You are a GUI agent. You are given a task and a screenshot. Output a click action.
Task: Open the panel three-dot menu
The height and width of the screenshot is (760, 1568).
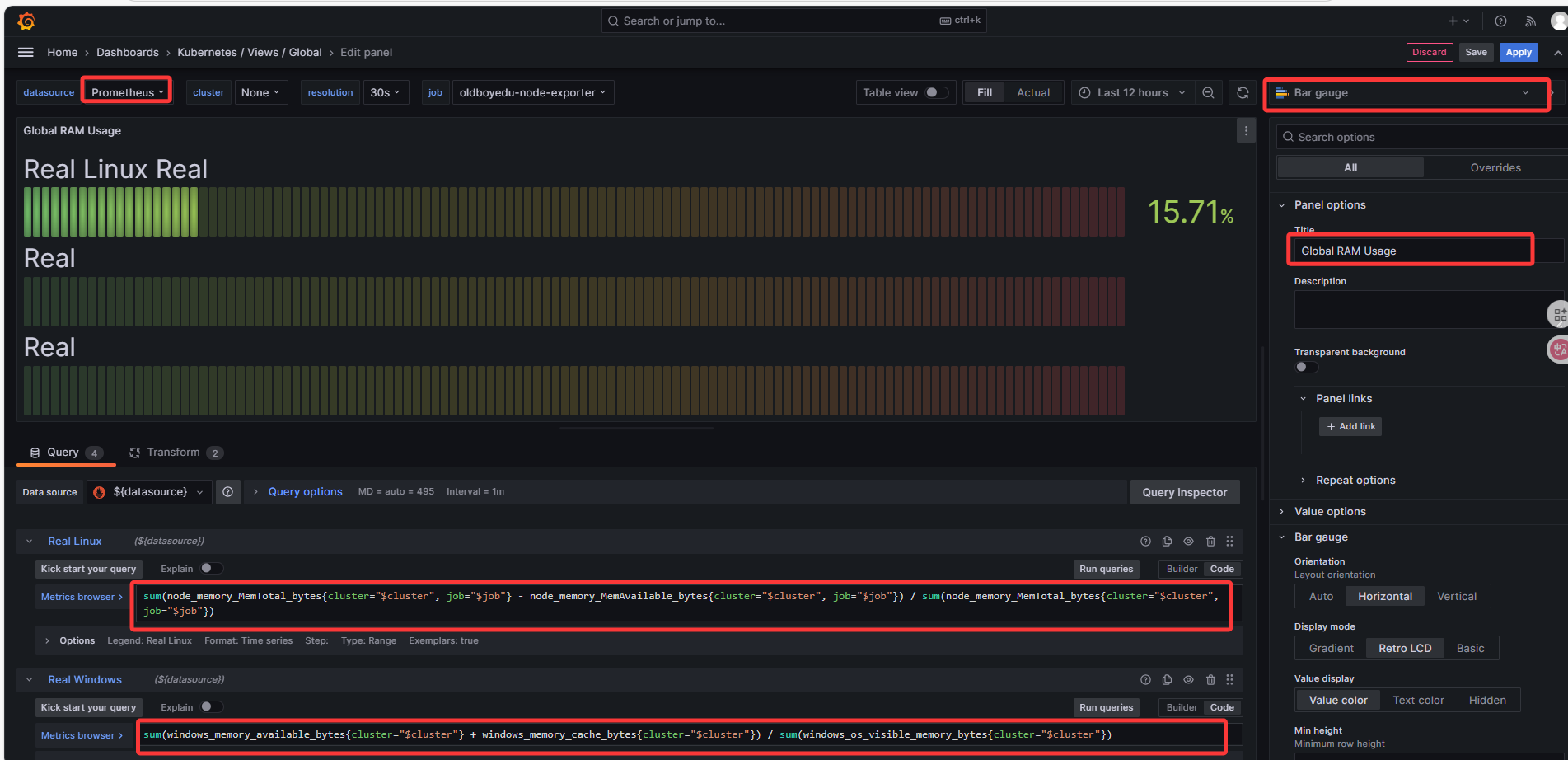click(x=1246, y=130)
